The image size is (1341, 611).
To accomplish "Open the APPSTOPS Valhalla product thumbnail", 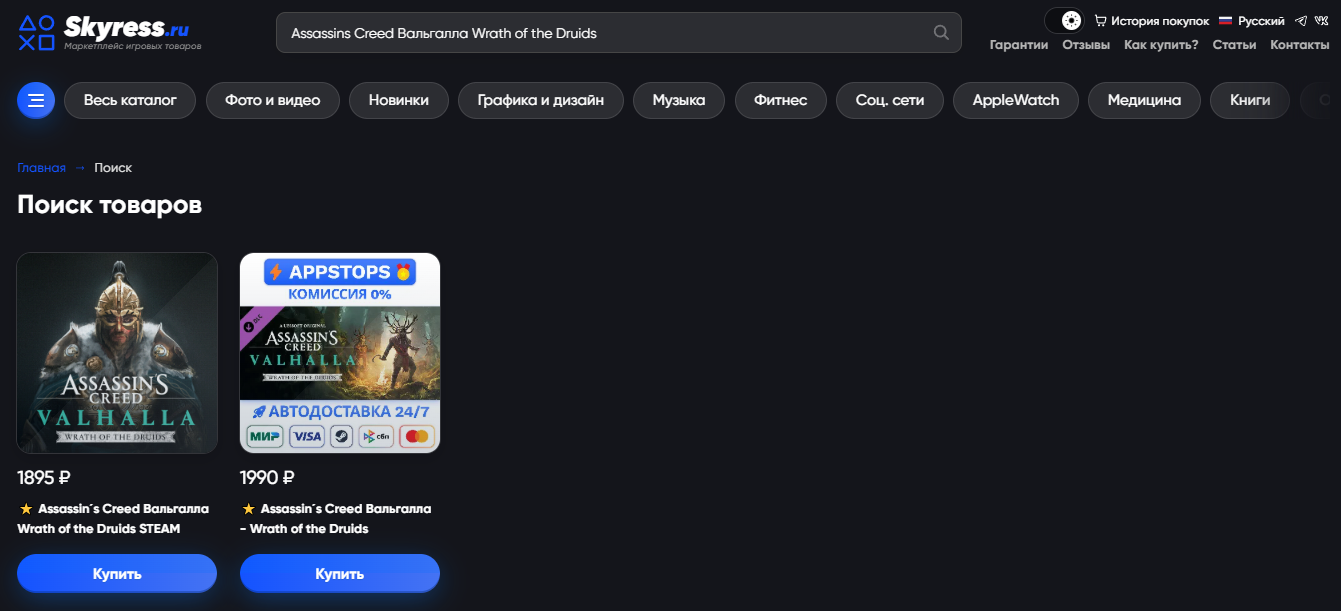I will [x=340, y=353].
